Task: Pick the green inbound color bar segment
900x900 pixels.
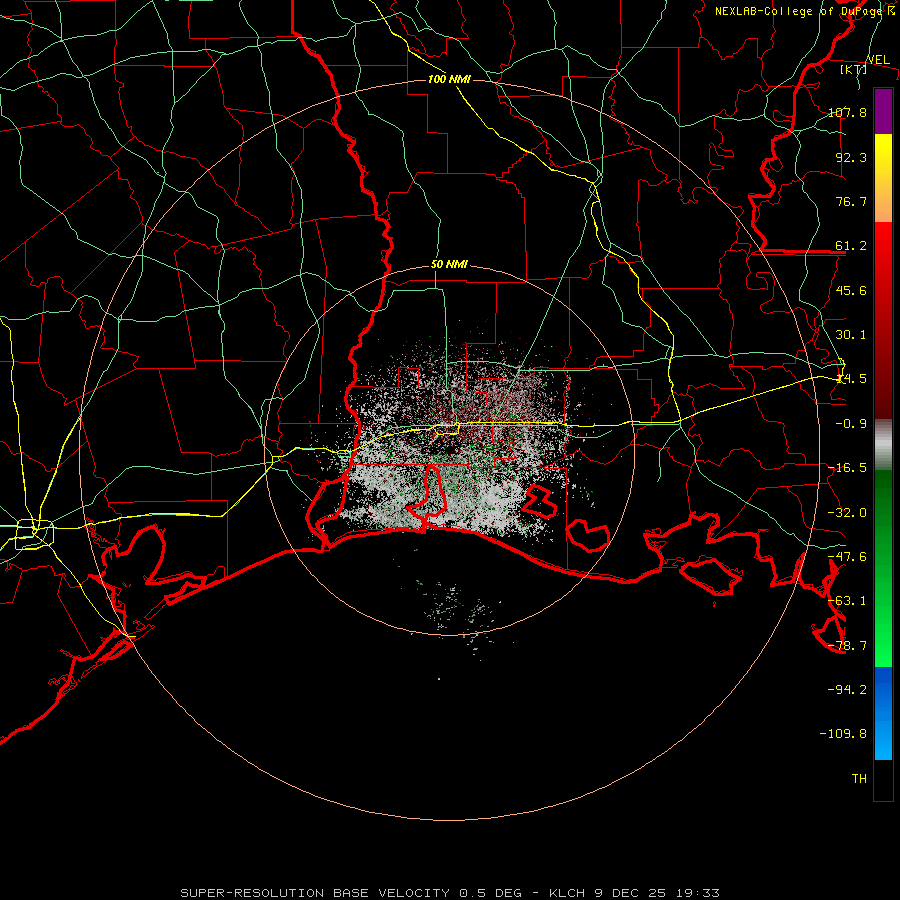Action: point(883,568)
